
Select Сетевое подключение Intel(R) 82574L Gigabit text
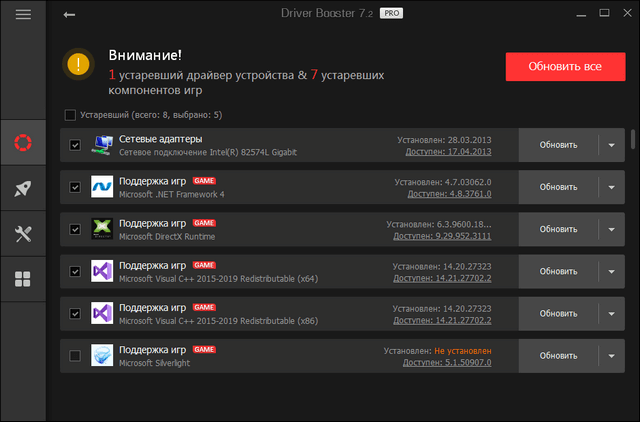(x=208, y=152)
